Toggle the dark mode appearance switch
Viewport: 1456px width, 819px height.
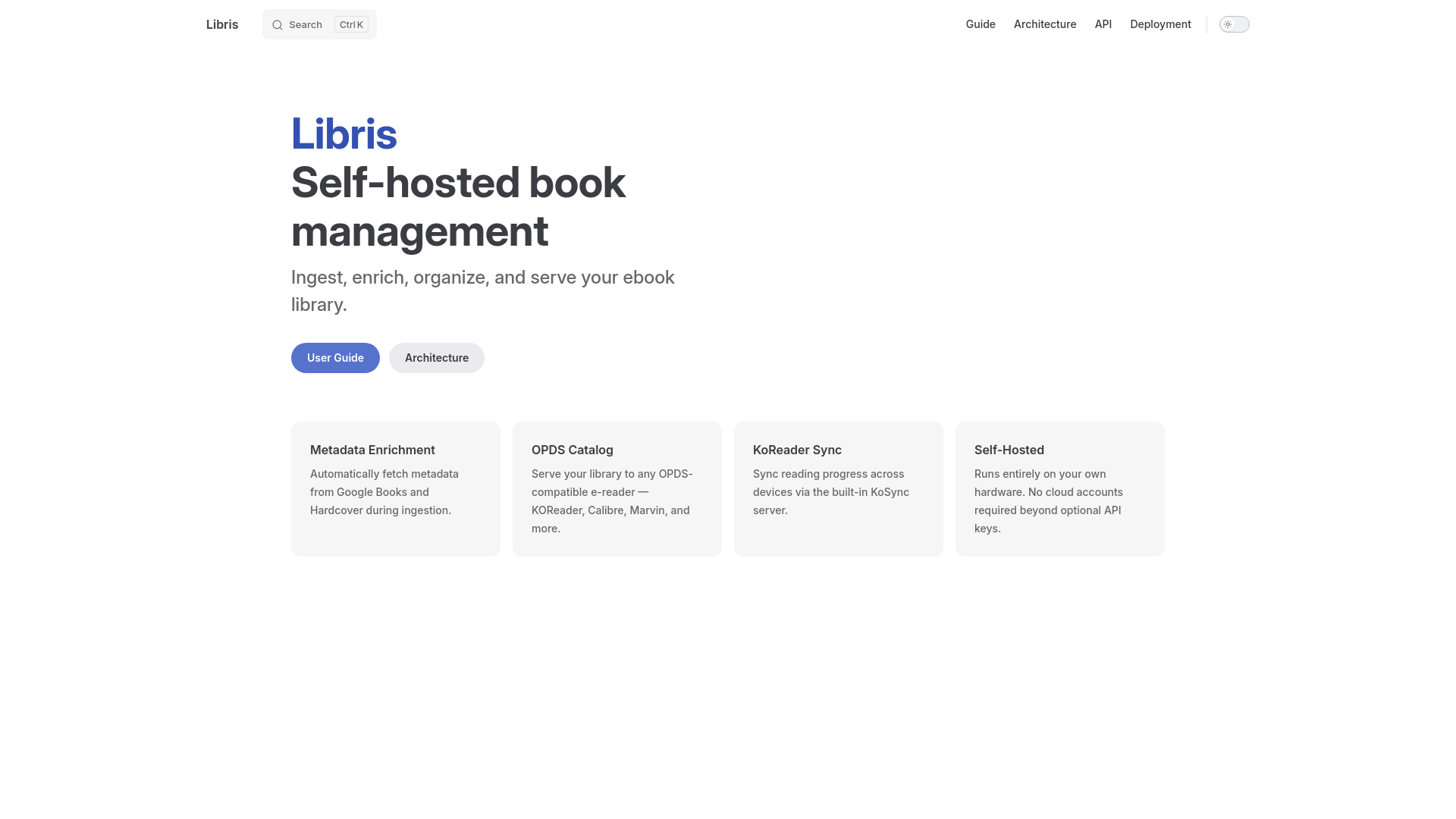tap(1234, 24)
